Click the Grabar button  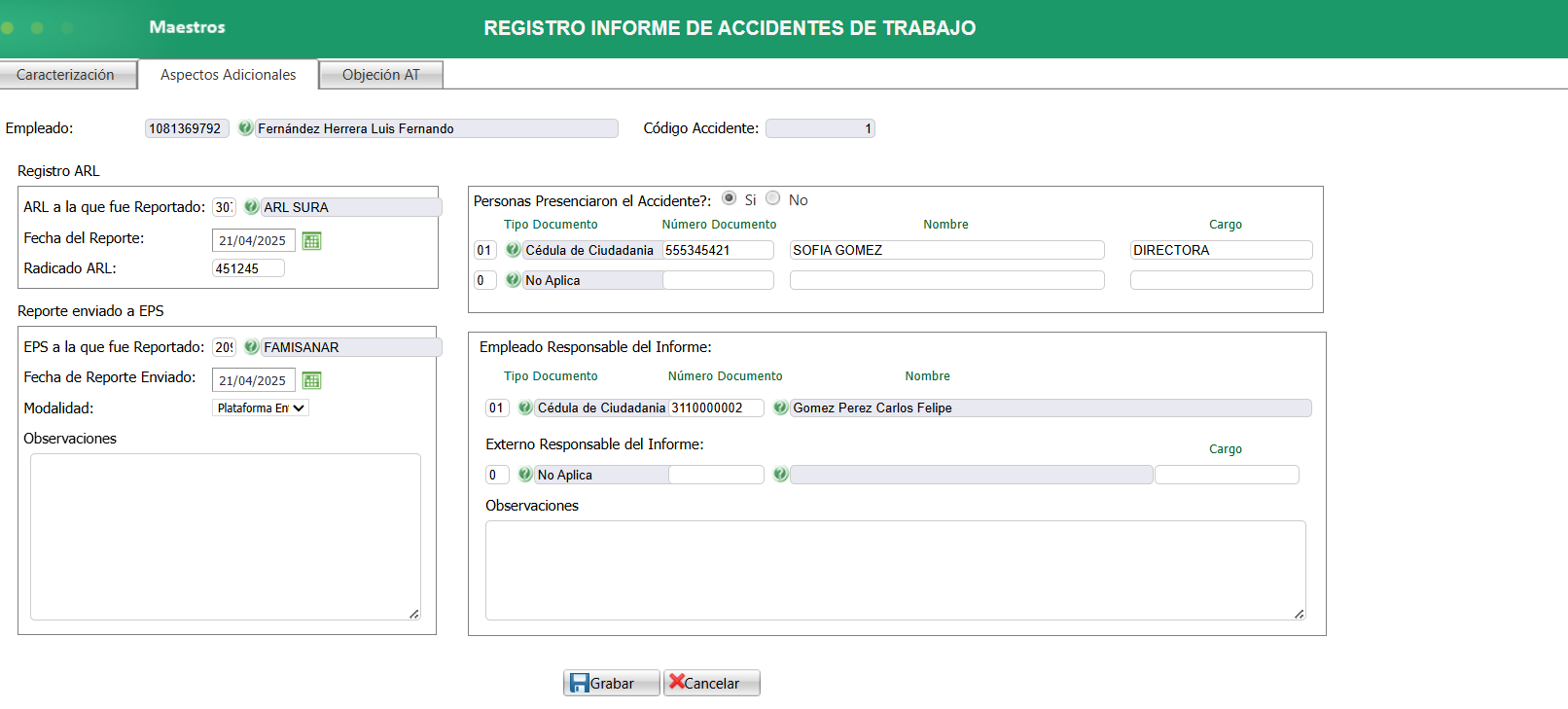point(611,683)
